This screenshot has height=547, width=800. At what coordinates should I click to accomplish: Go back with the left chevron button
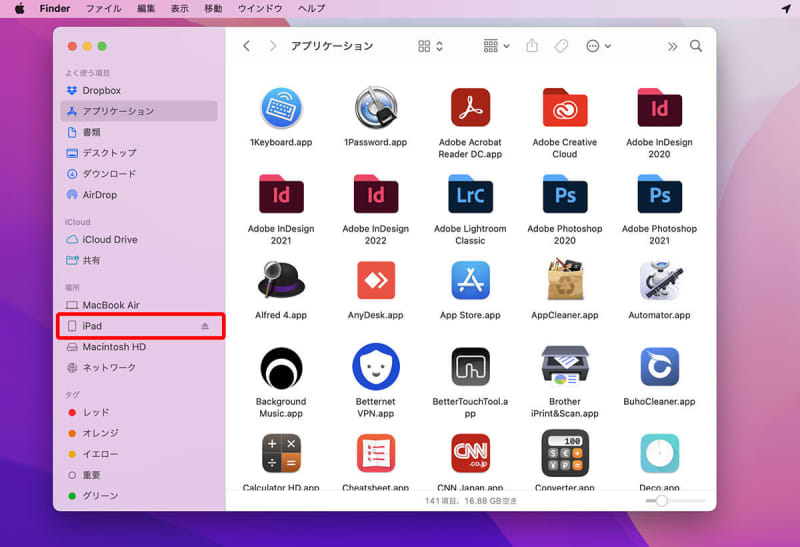pos(246,46)
